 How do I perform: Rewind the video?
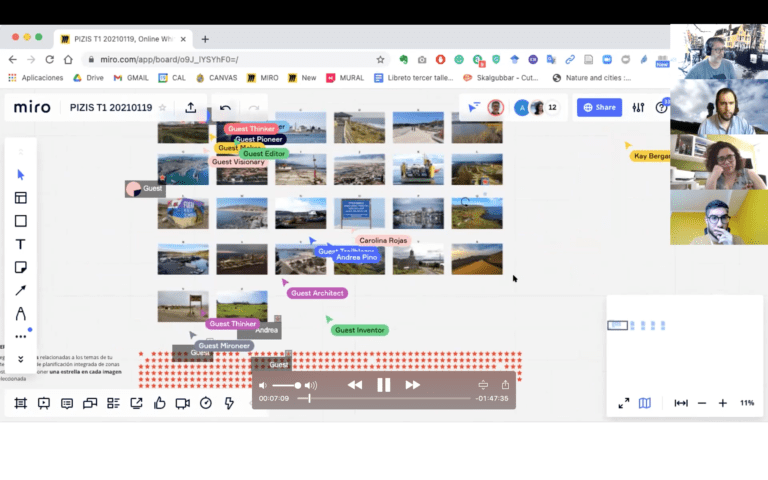(x=355, y=385)
